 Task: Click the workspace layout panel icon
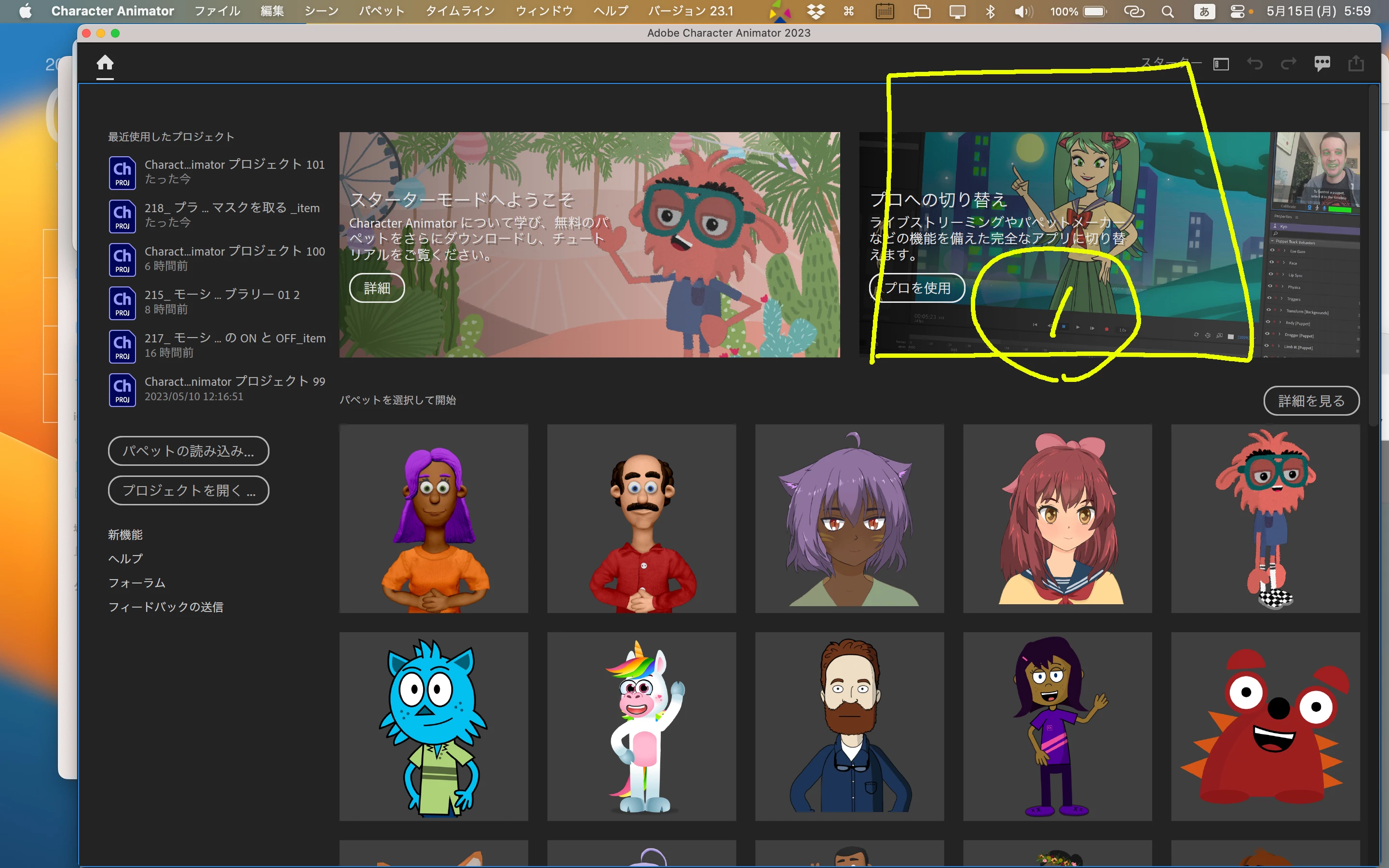(1221, 64)
